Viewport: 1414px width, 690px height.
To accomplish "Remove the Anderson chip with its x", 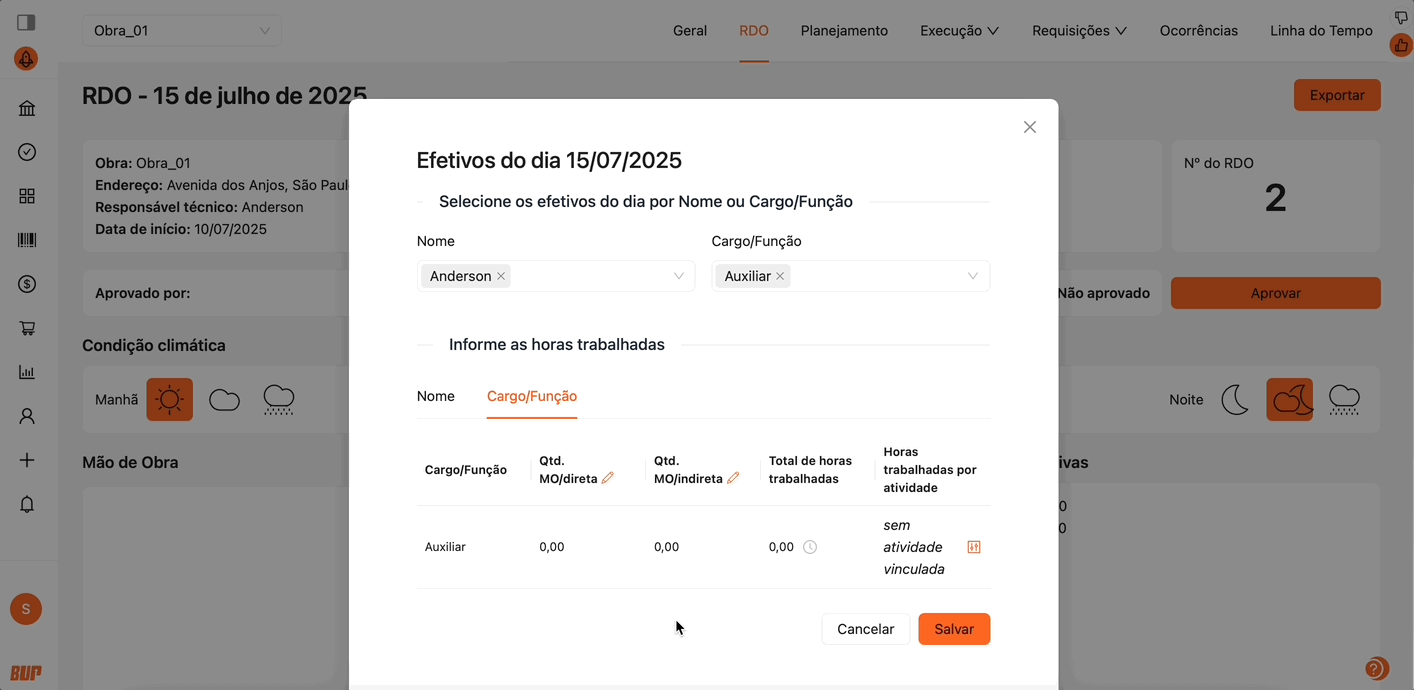I will 501,276.
